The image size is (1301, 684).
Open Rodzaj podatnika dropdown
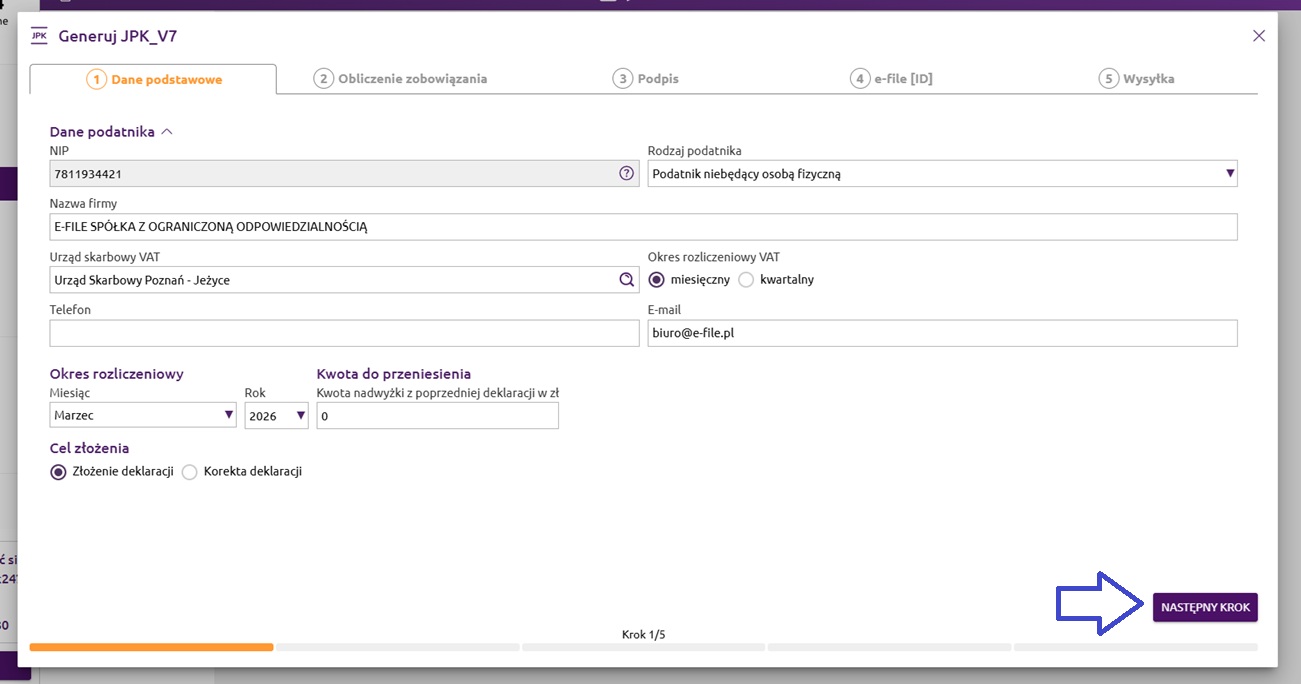pos(942,174)
